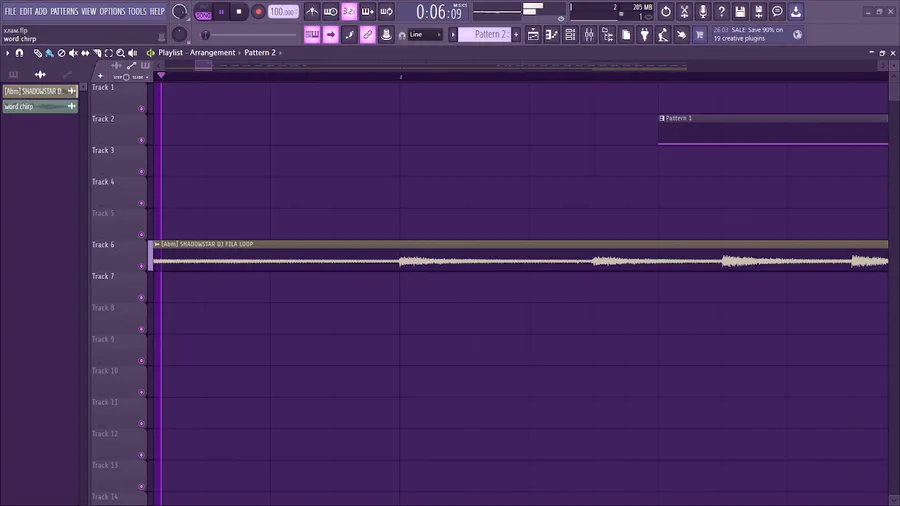Expand breadcrumb arrow after Pattern 2
This screenshot has height=506, width=900.
(x=280, y=53)
